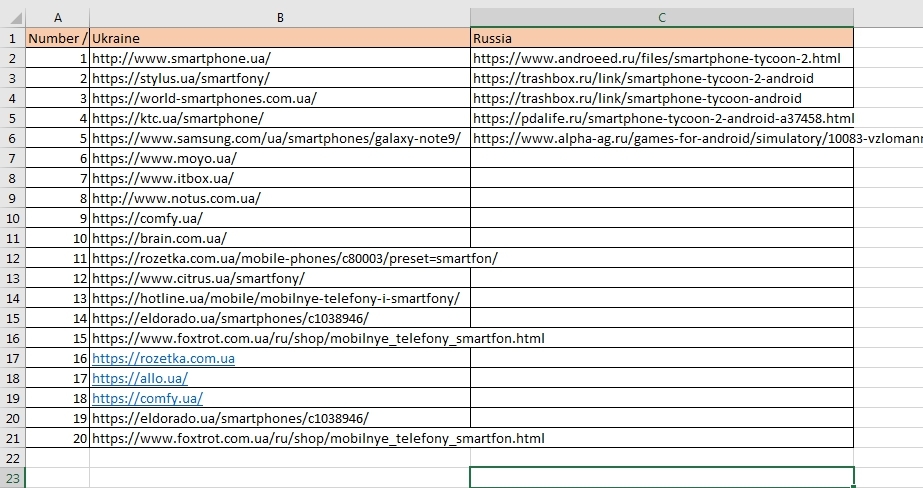Screen dimensions: 923x488
Task: Select the pdalife.ru URL cell
Action: click(662, 118)
